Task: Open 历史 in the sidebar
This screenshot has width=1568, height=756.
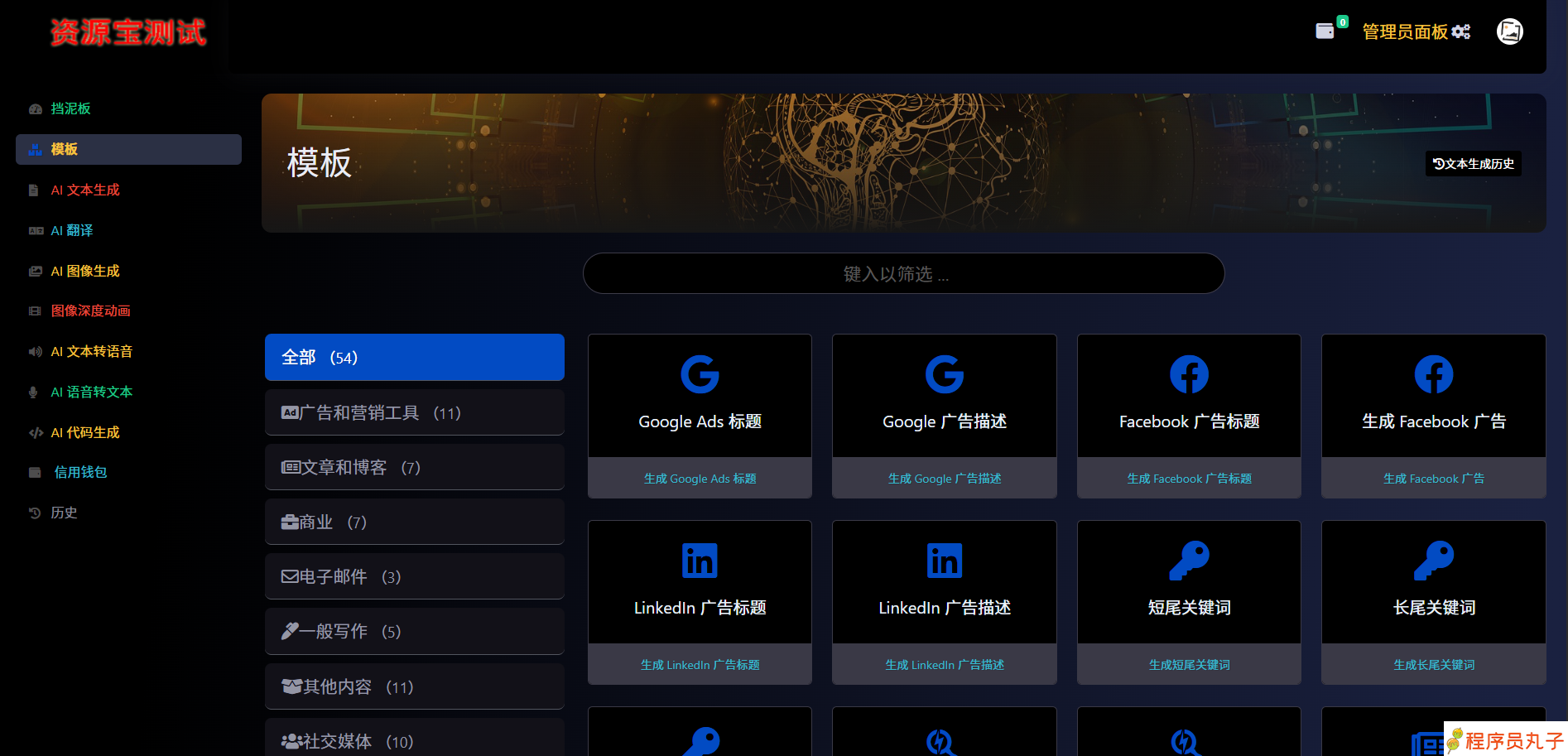Action: coord(64,513)
